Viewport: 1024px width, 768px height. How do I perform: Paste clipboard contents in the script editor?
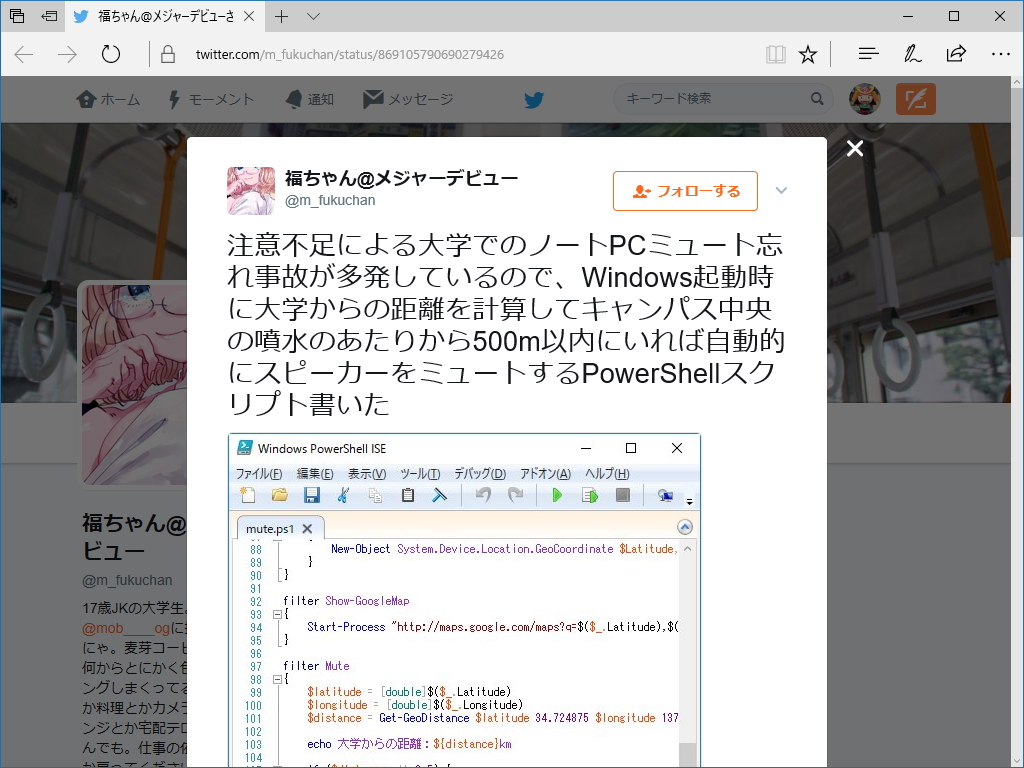(407, 495)
